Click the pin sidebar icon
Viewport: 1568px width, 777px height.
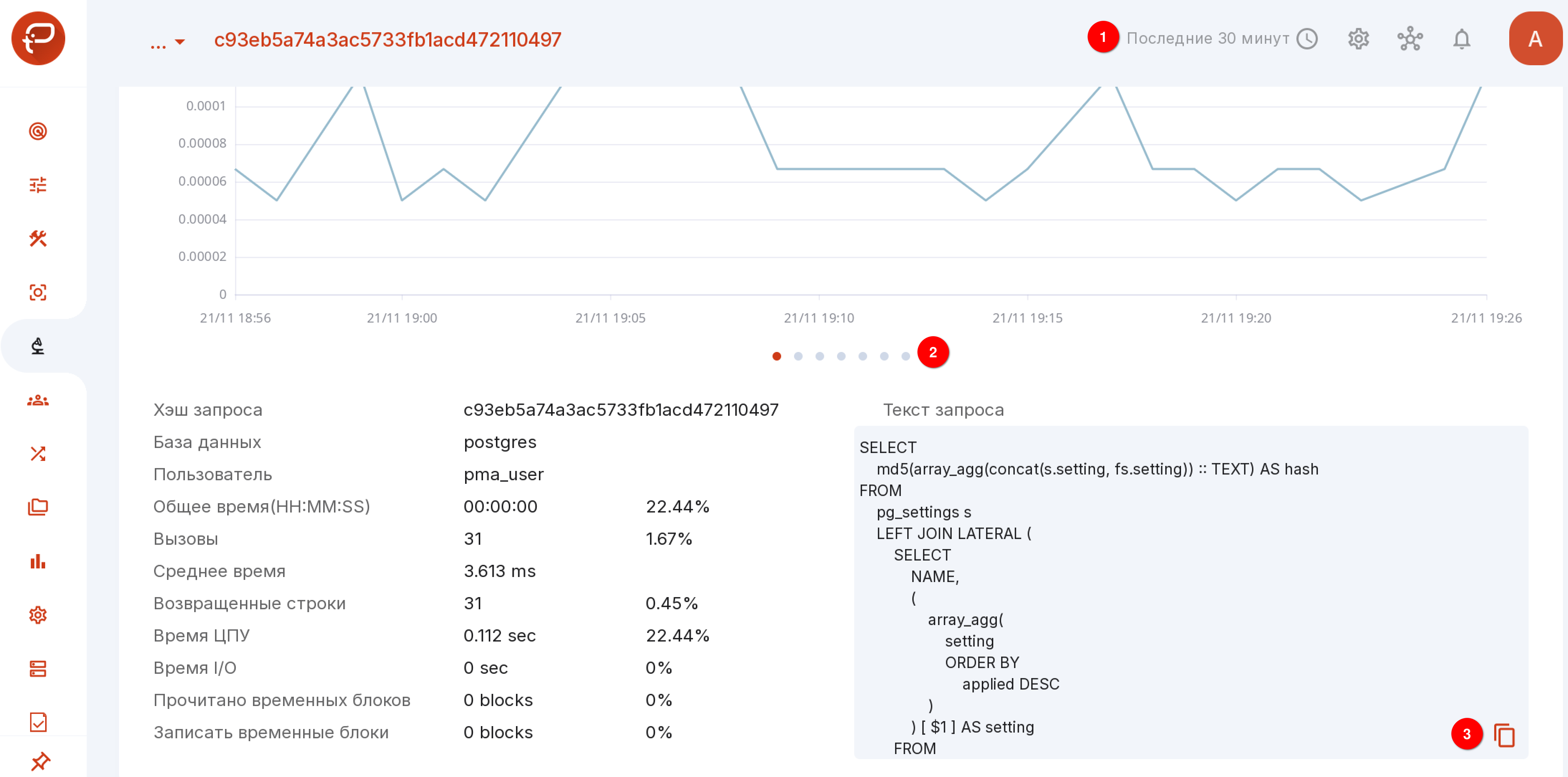click(39, 761)
